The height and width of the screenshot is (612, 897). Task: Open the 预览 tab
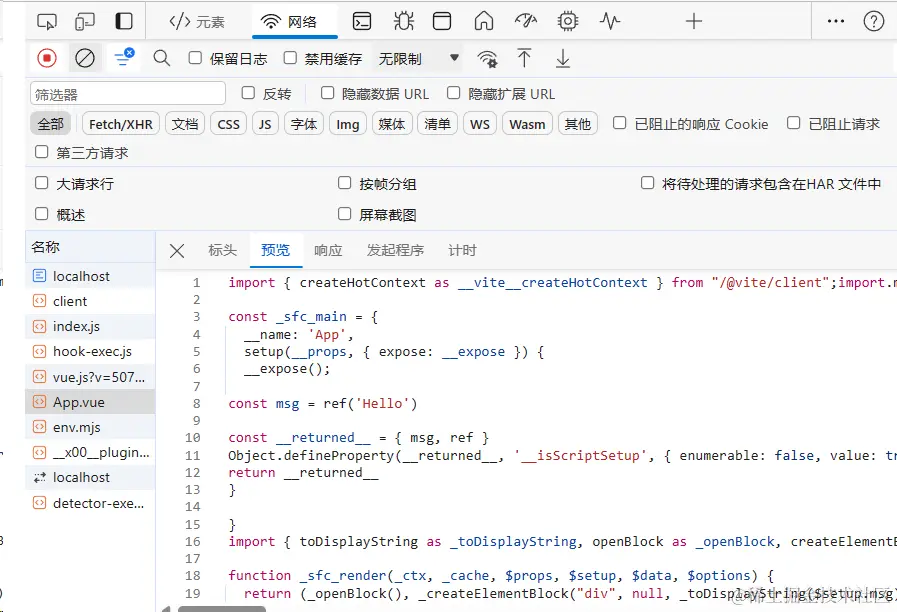[276, 251]
